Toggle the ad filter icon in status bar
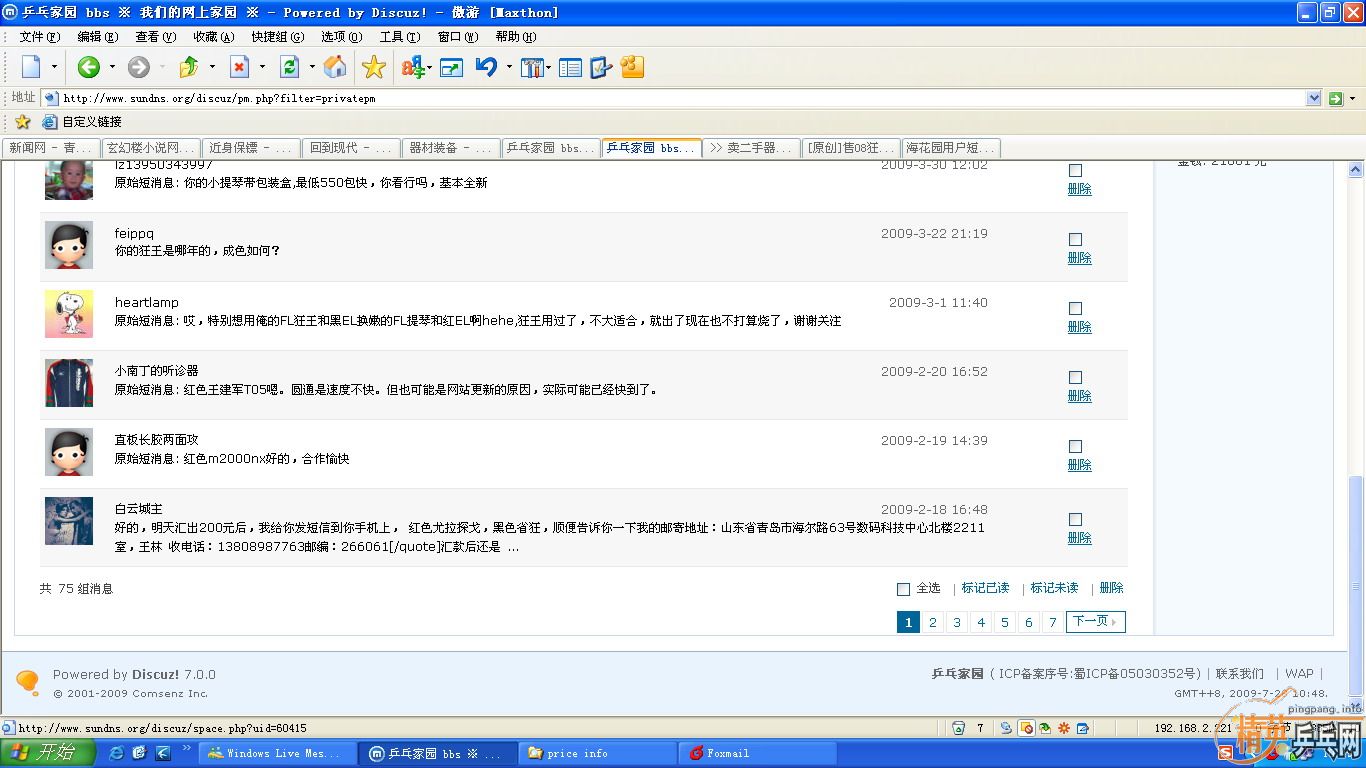The width and height of the screenshot is (1366, 768). tap(1026, 728)
